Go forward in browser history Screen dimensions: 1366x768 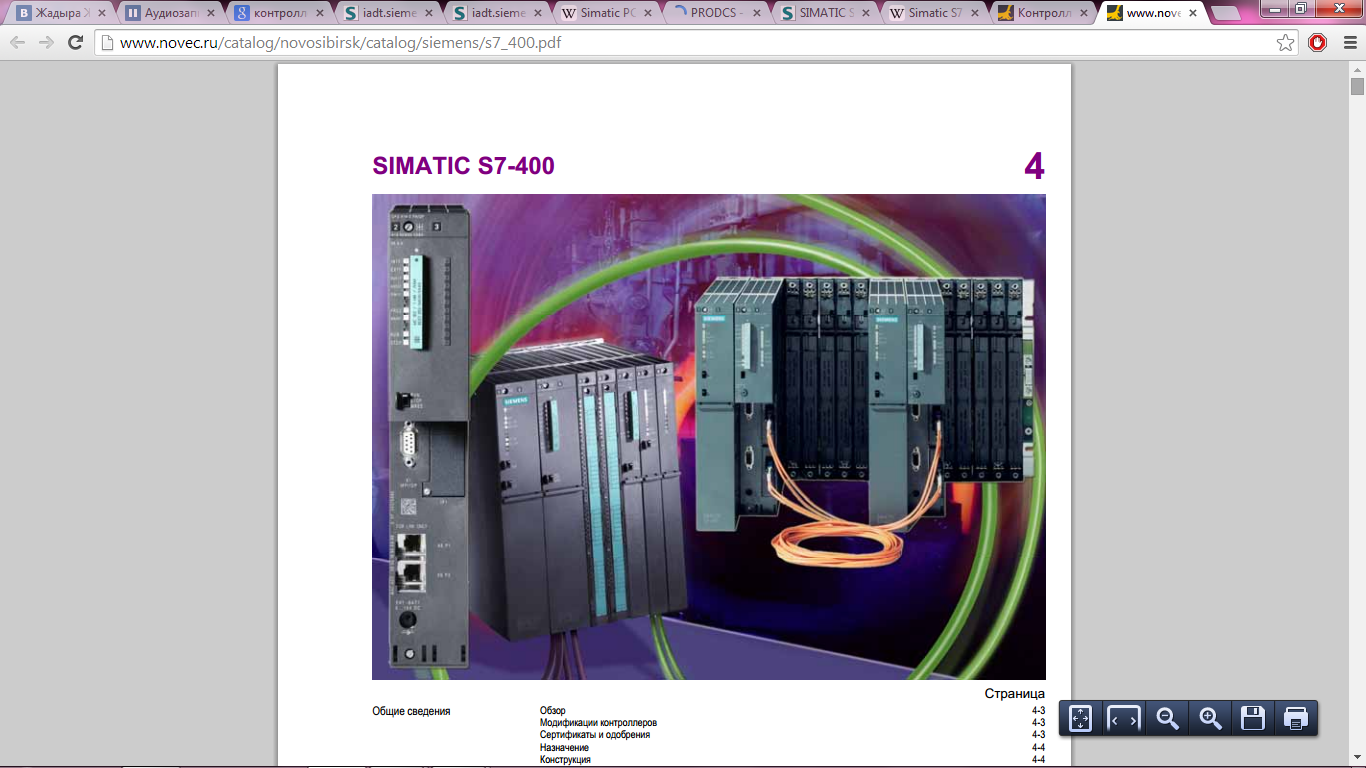pyautogui.click(x=46, y=43)
